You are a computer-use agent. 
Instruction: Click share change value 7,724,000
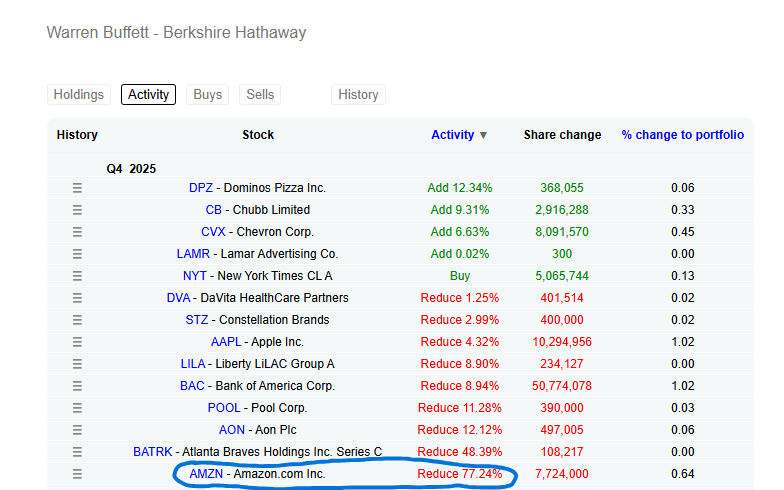[x=562, y=474]
